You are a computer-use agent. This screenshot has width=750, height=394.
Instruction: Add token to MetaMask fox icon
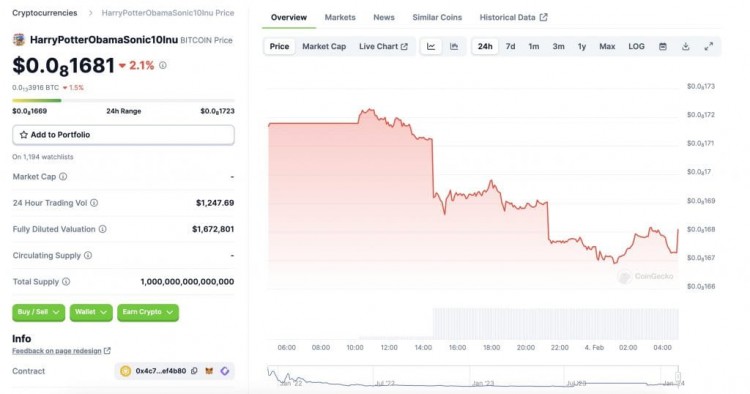click(x=209, y=371)
